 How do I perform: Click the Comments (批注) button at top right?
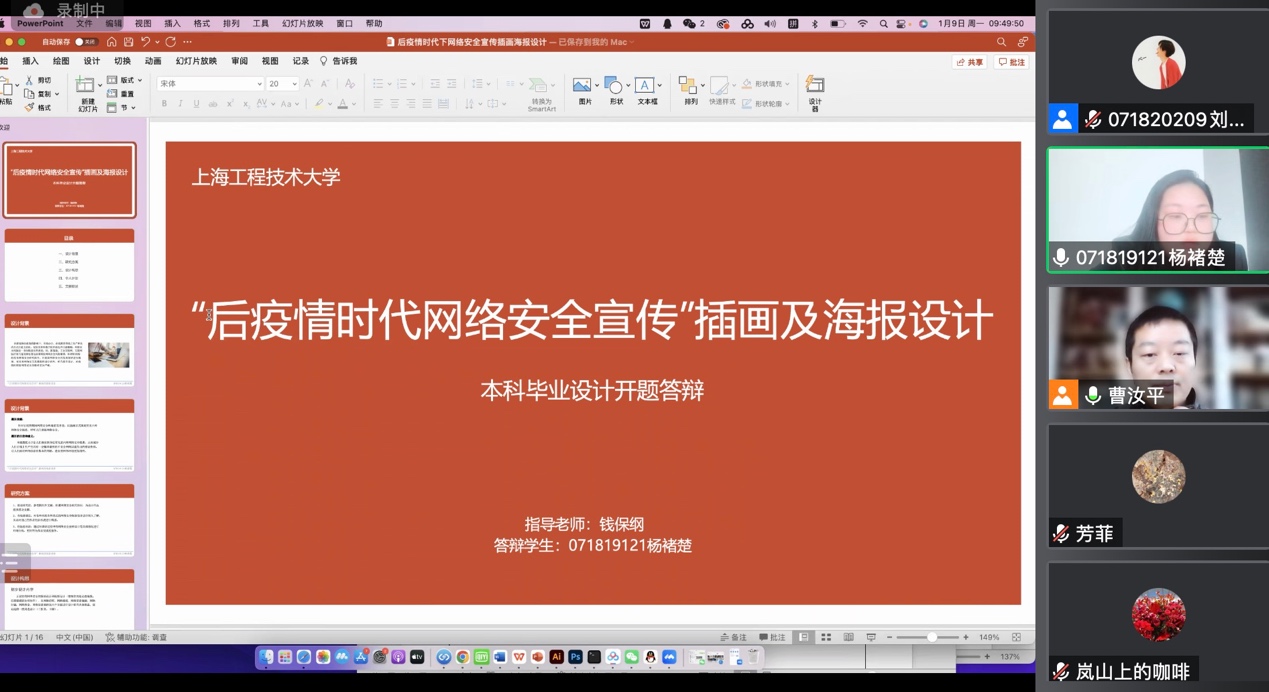1011,62
